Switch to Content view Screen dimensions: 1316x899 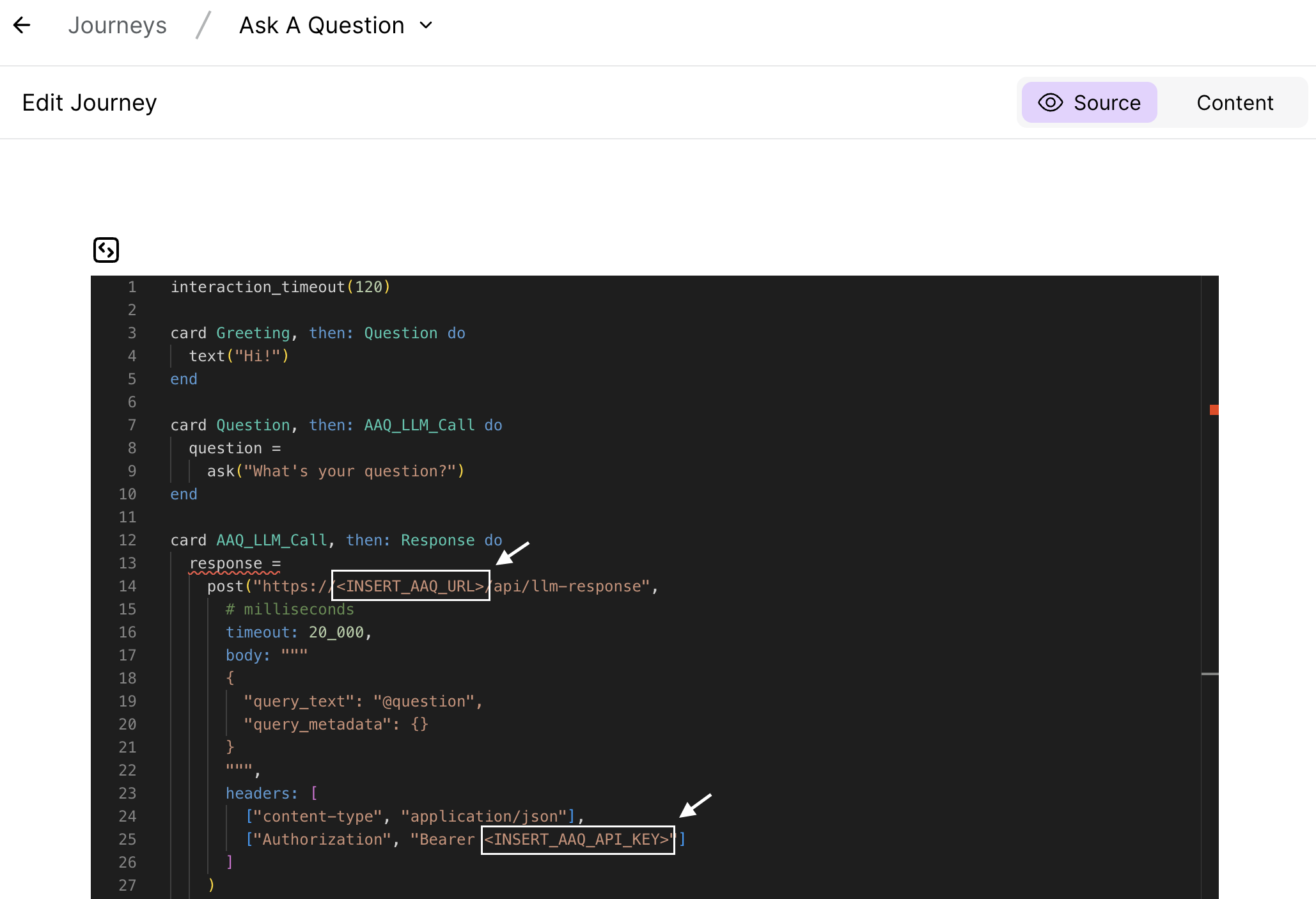[x=1234, y=102]
